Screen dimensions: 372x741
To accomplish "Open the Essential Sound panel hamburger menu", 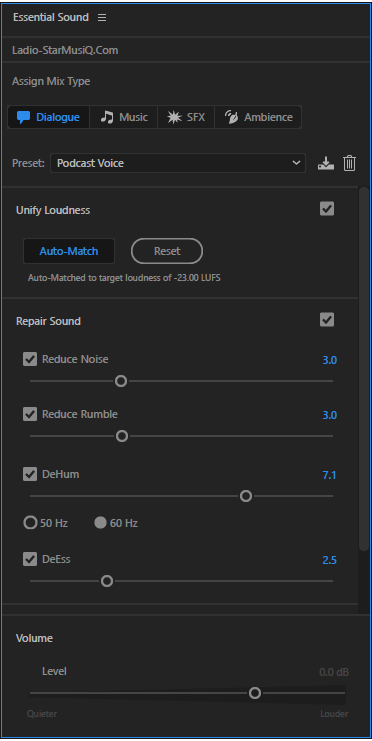I will click(102, 17).
